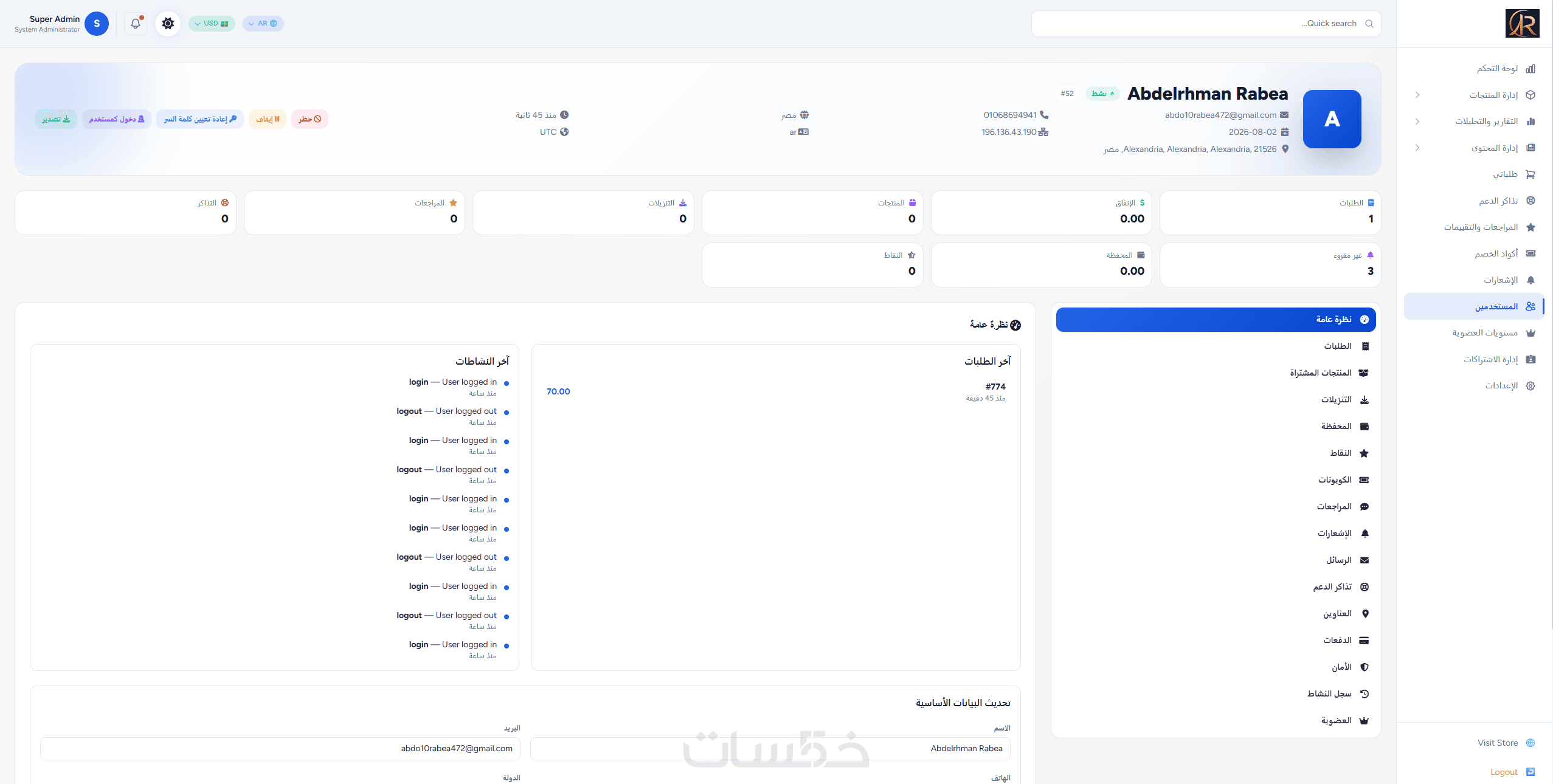The width and height of the screenshot is (1553, 784).
Task: Click the crown icon for مستويات العضوية
Action: tap(1531, 333)
